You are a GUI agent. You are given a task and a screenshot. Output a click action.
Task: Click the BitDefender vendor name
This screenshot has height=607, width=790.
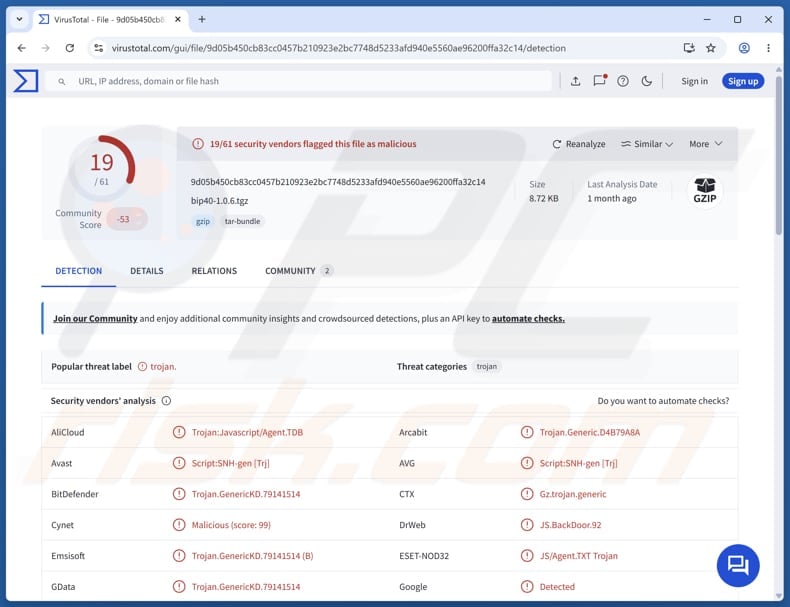click(75, 494)
